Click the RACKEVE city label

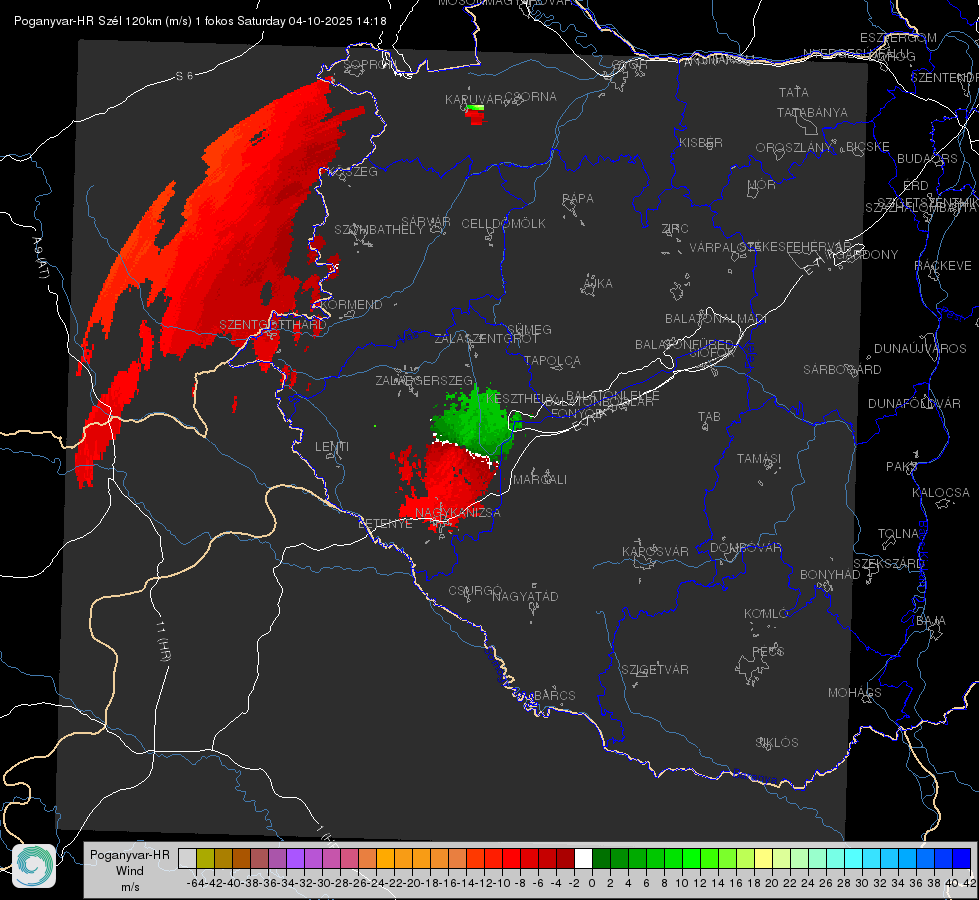coord(943,266)
